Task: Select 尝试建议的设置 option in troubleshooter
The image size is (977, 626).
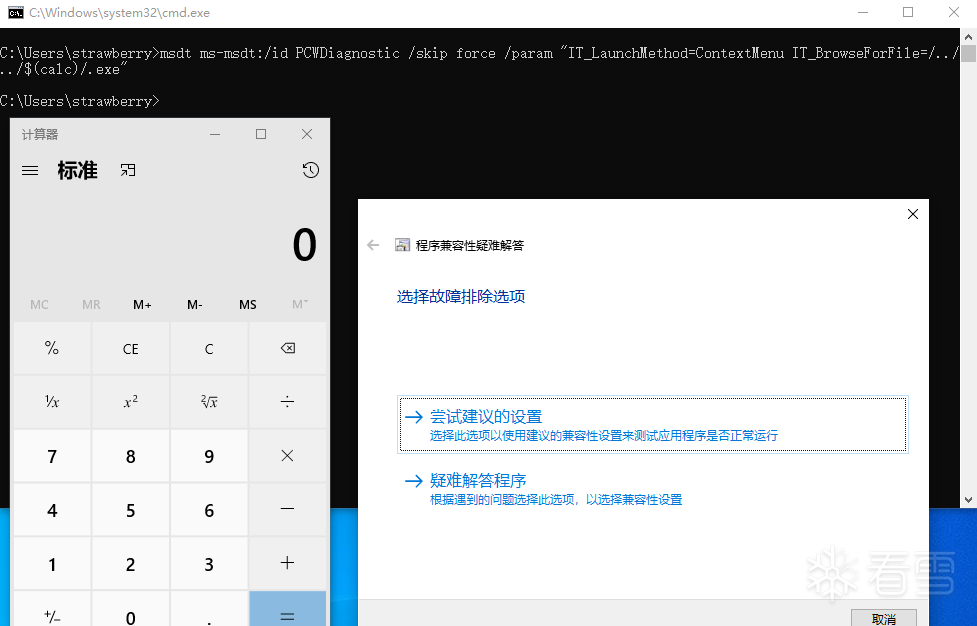Action: pyautogui.click(x=652, y=424)
